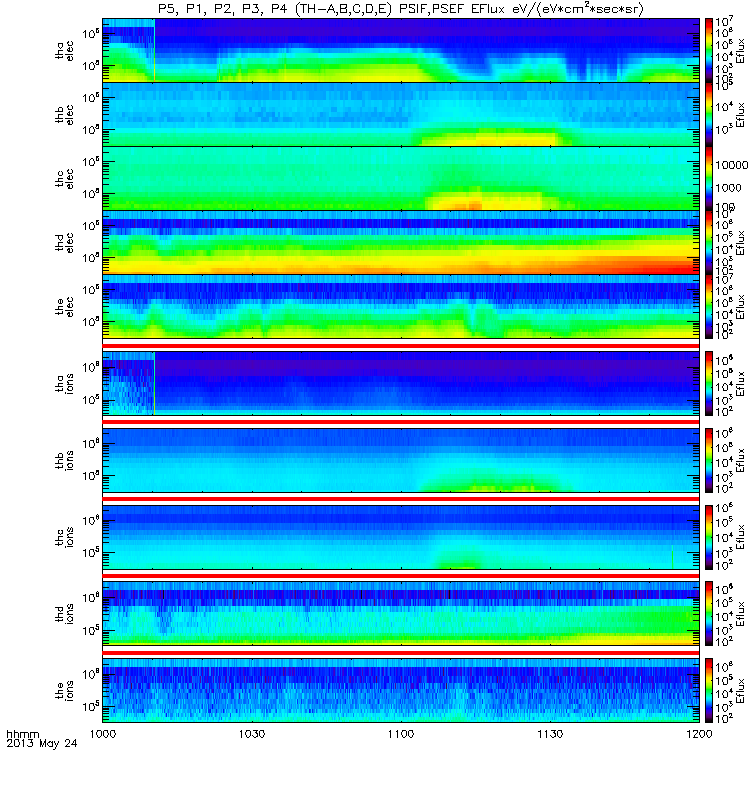Viewport: 750px width, 800px height.
Task: Click the thc ions spectrogram panel
Action: click(401, 537)
